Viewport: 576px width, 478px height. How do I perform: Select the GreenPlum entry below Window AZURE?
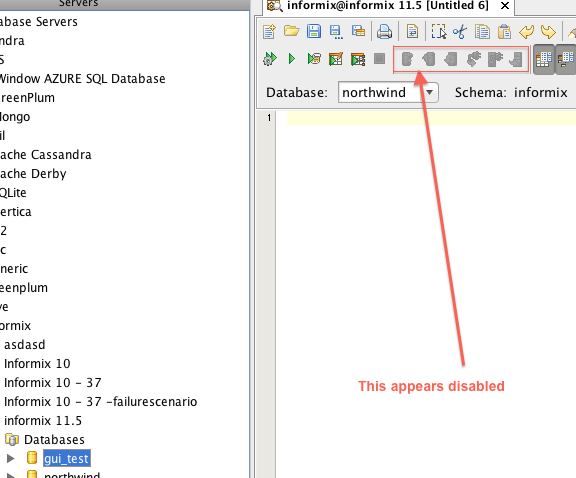(x=27, y=98)
